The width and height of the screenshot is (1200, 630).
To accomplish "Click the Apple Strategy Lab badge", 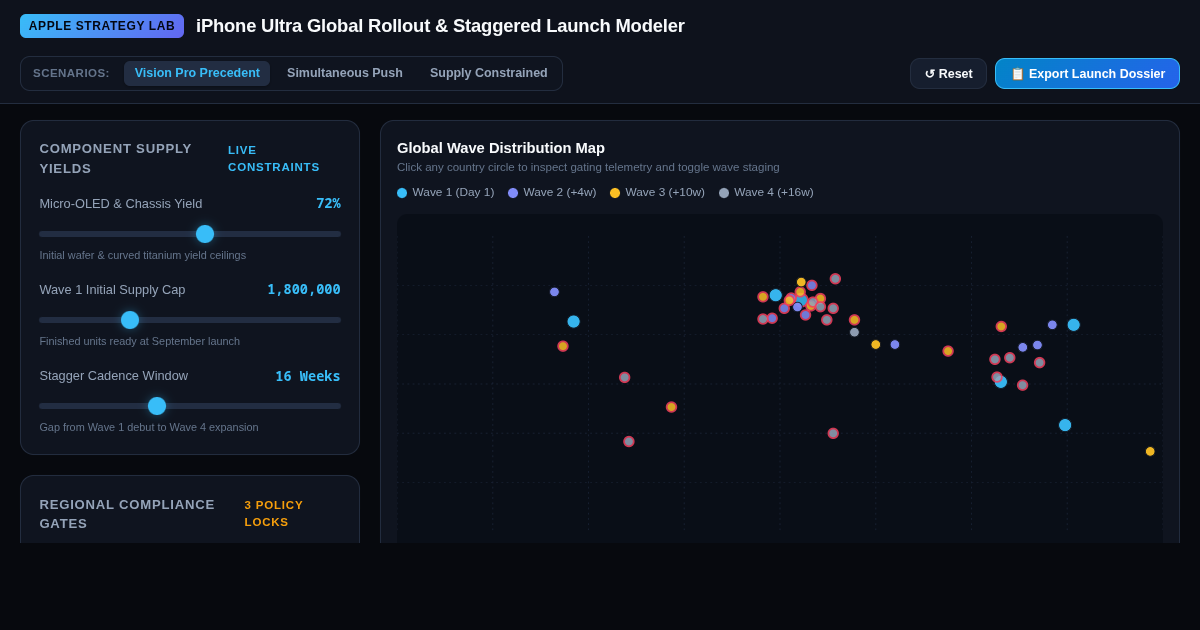I will [x=102, y=26].
